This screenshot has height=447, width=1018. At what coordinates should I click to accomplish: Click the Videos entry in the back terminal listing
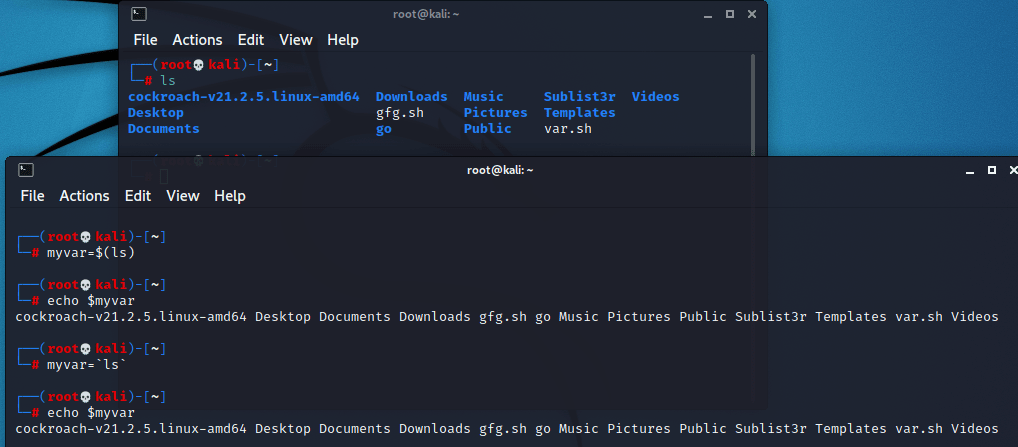[656, 97]
